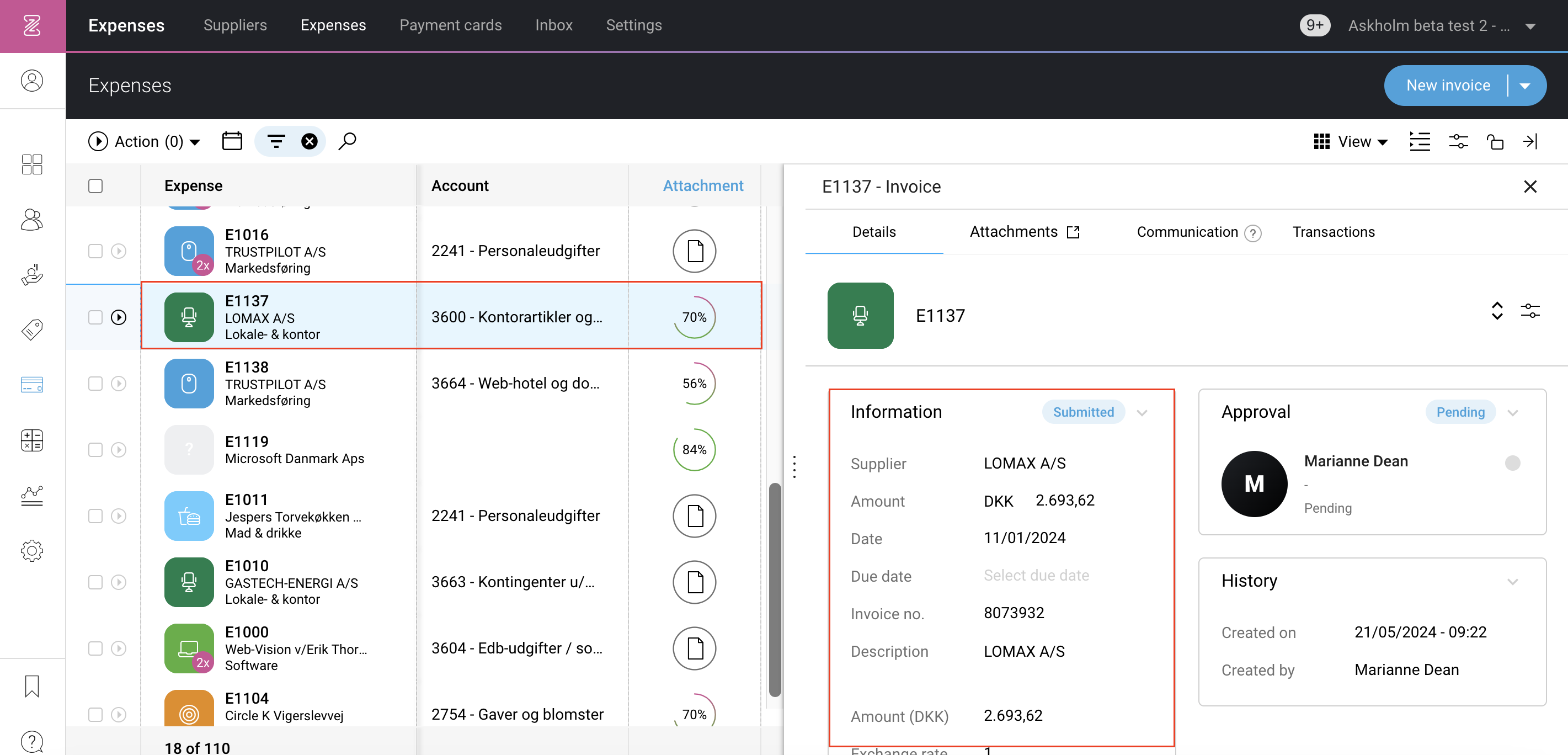This screenshot has height=755, width=1568.
Task: Collapse the History section chevron
Action: (x=1513, y=582)
